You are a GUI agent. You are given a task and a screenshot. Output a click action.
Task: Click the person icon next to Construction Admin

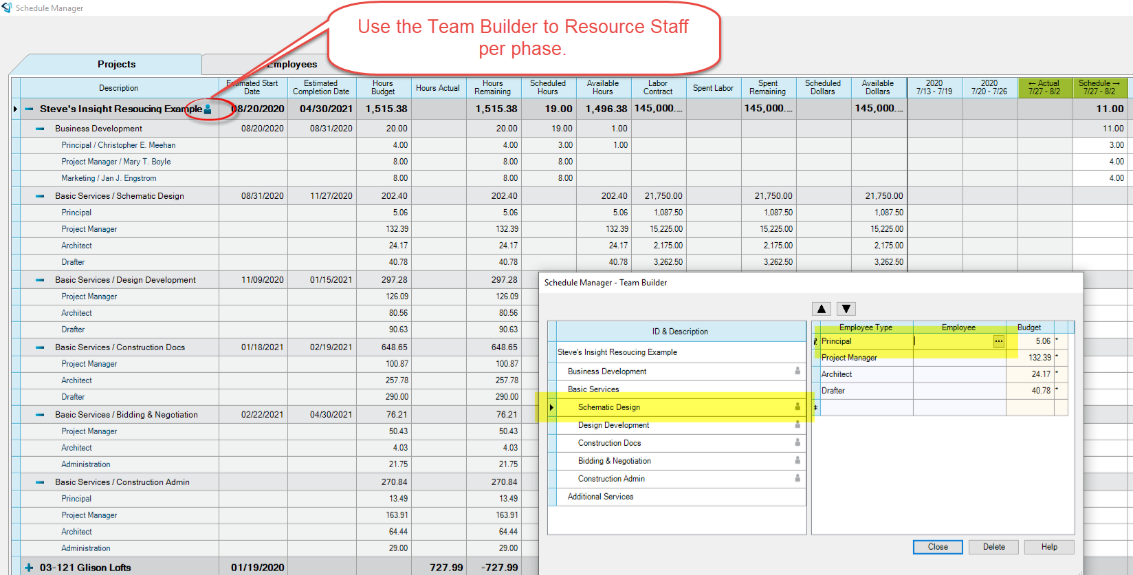click(x=797, y=479)
